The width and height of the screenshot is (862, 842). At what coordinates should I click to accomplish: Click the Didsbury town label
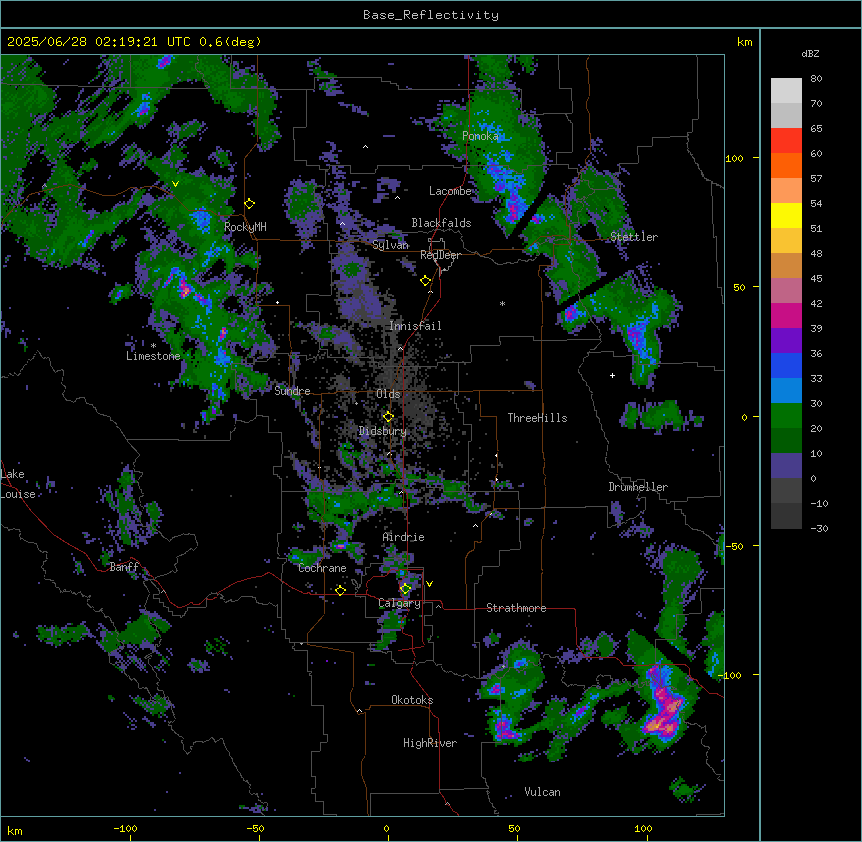pyautogui.click(x=383, y=431)
